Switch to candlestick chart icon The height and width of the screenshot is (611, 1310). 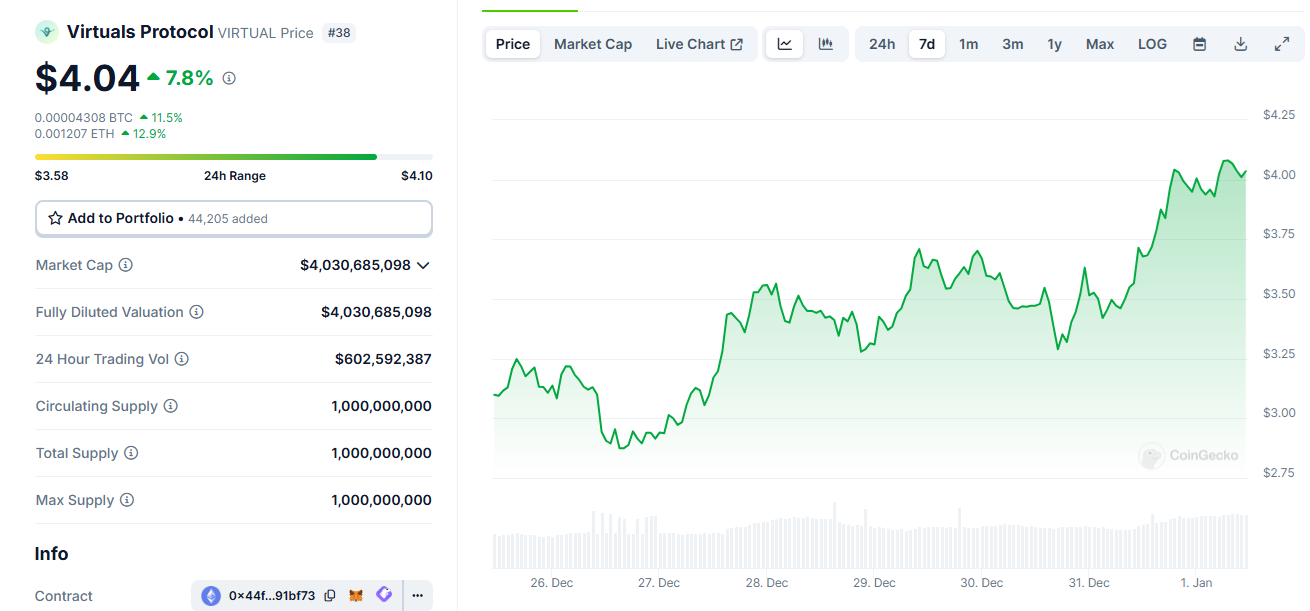(x=826, y=44)
